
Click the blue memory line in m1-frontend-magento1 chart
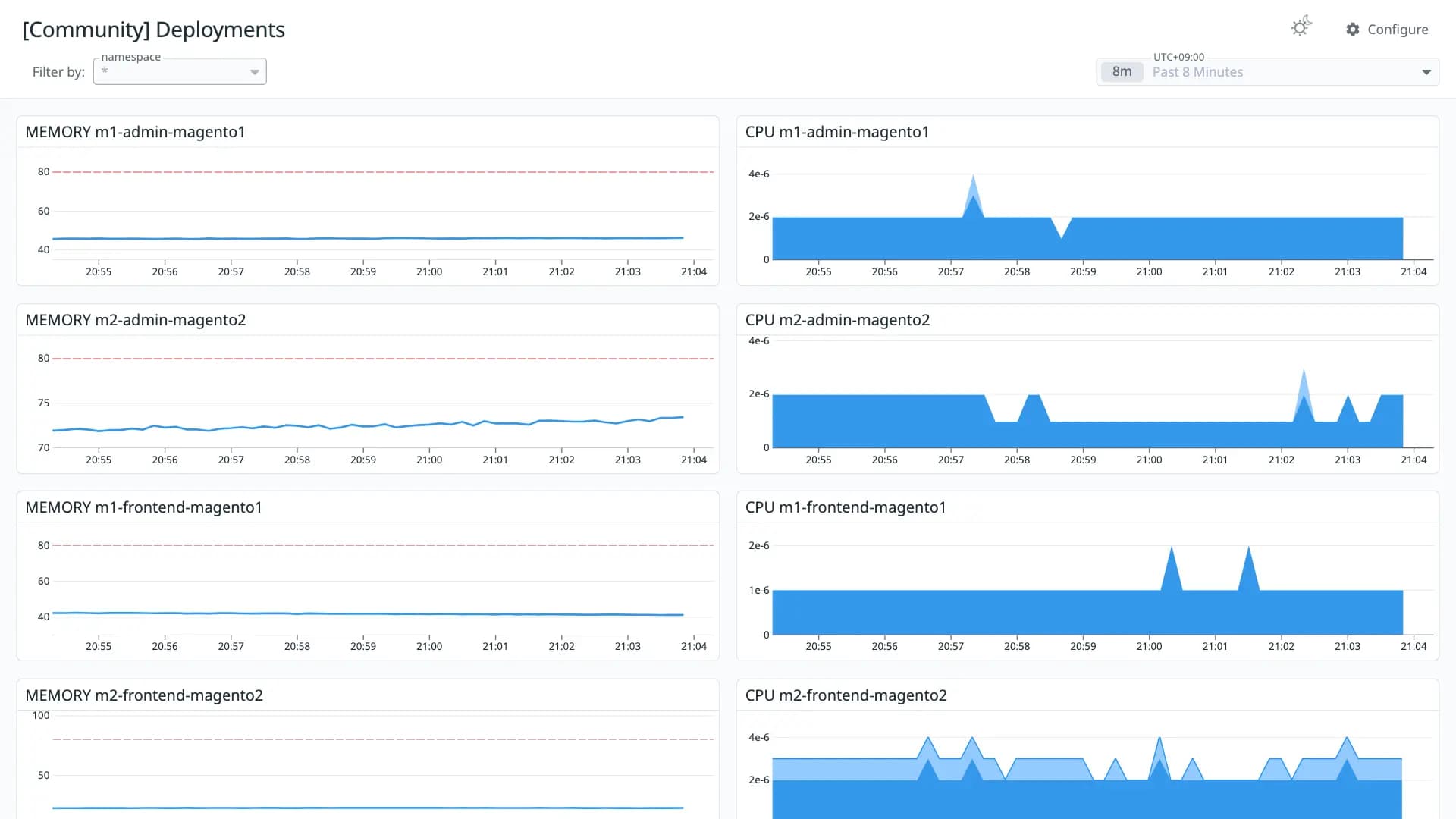click(368, 613)
